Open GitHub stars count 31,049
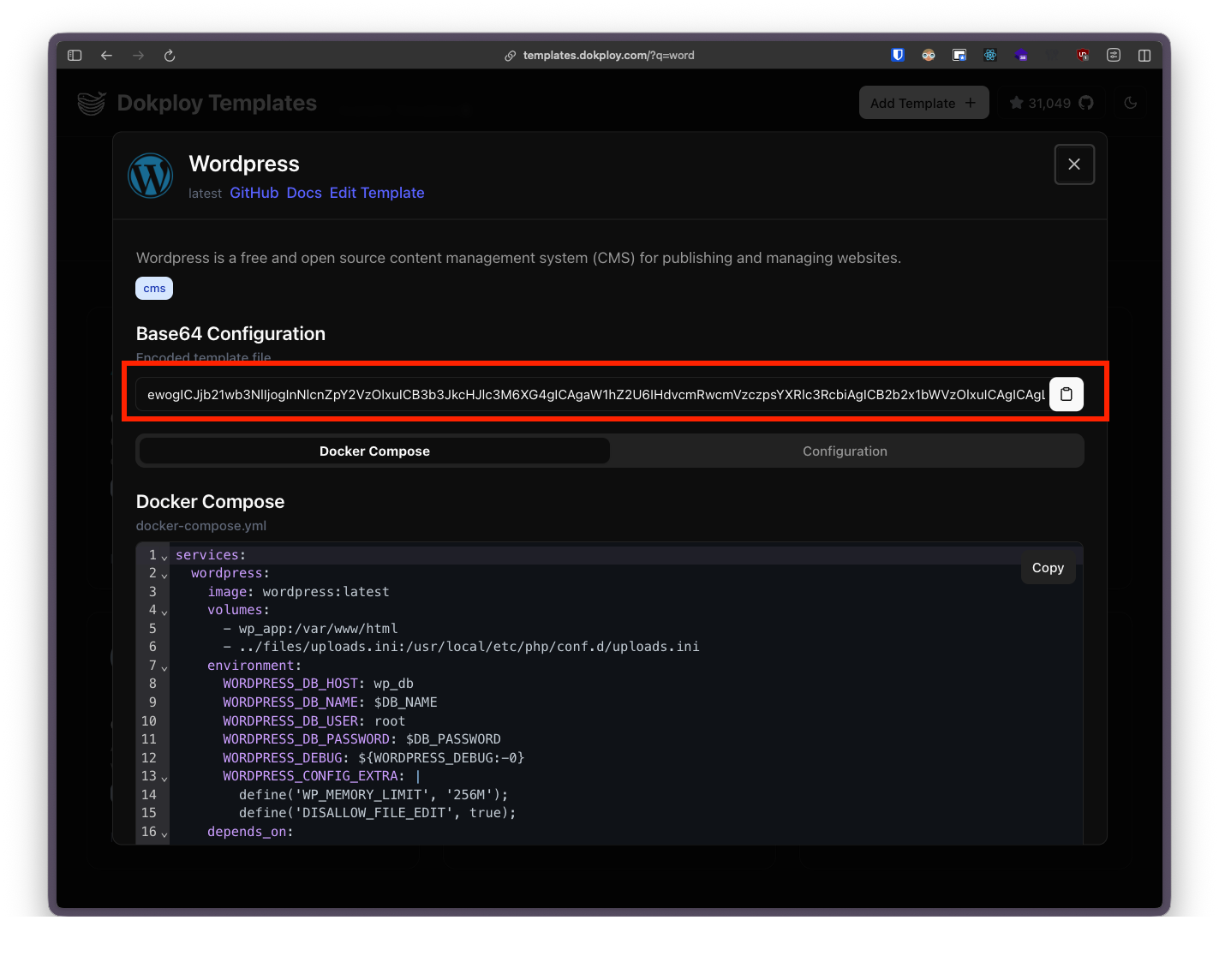The height and width of the screenshot is (980, 1219). tap(1051, 103)
